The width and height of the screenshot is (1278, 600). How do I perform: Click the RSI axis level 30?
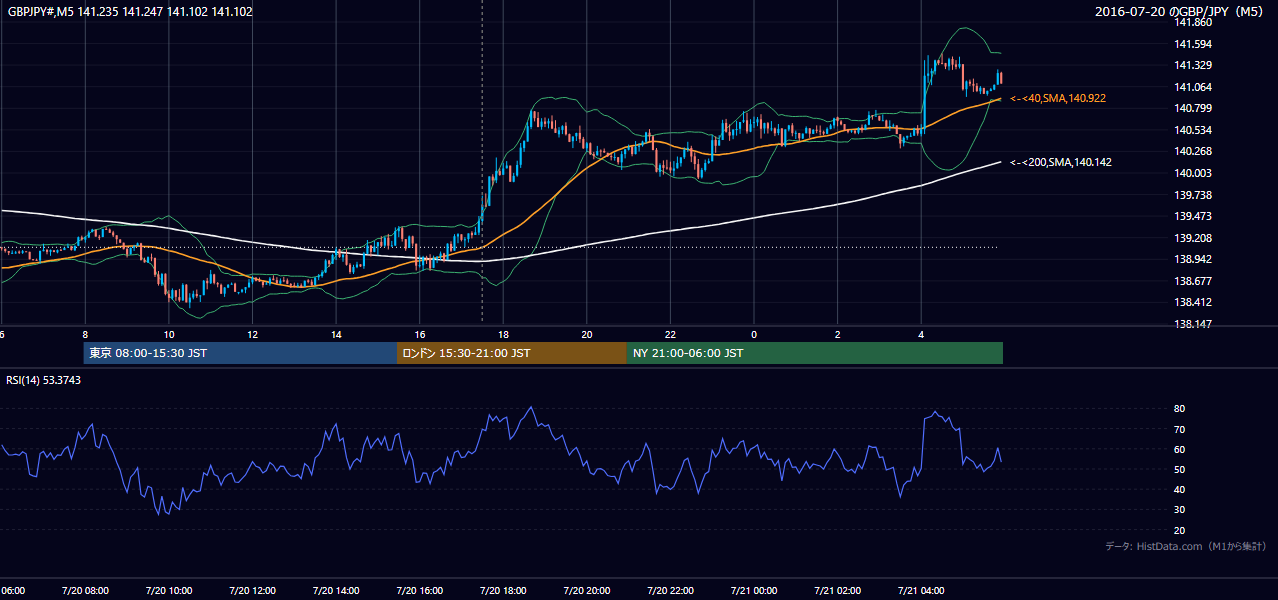(x=1179, y=510)
